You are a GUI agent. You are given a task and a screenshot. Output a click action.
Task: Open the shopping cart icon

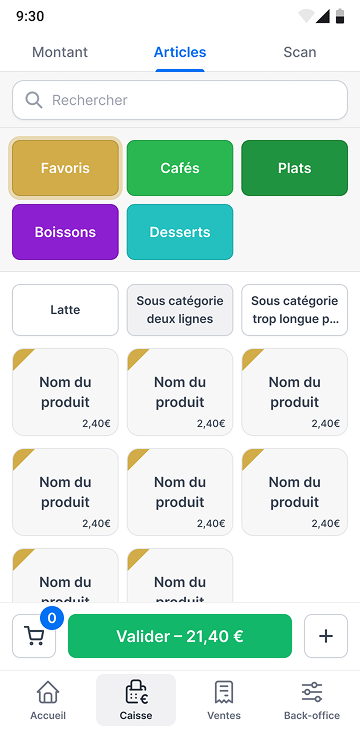34,636
